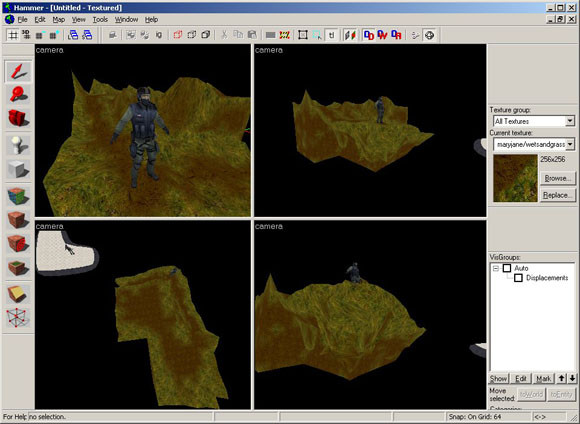Pick the Entity tool with lightbulb

pos(18,145)
